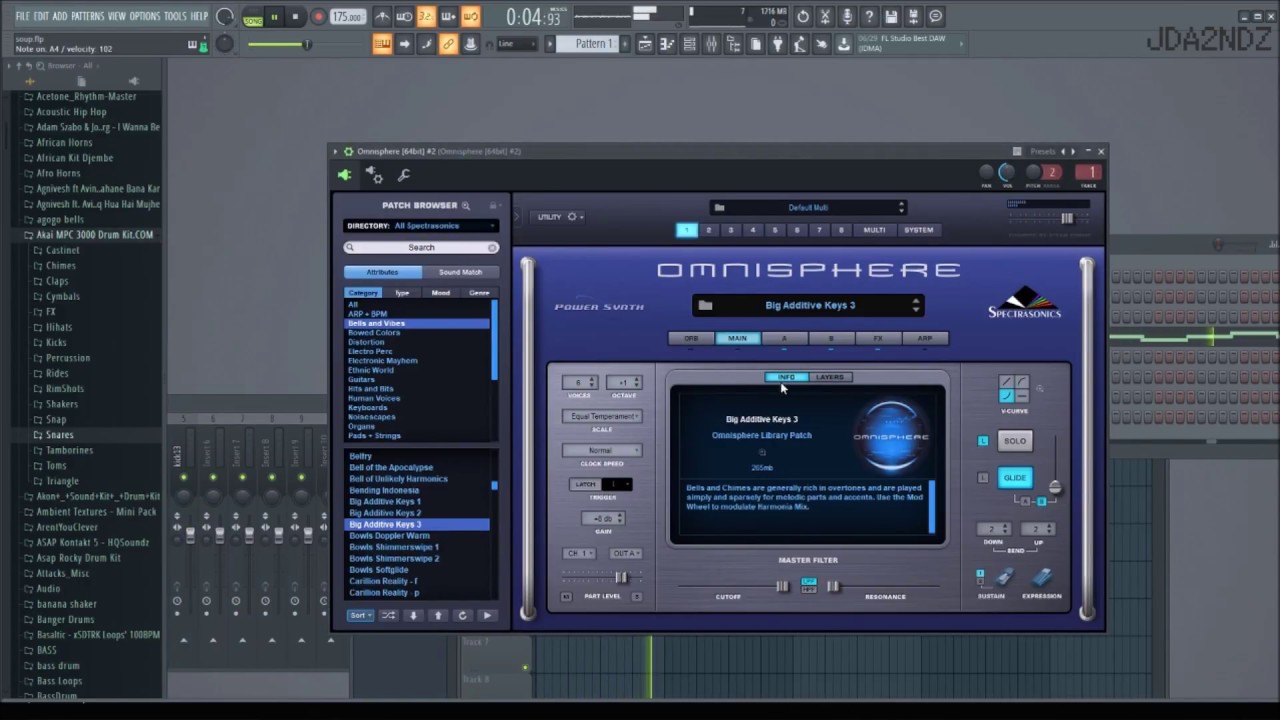The image size is (1280, 720).
Task: Pause playback with the pause button
Action: point(275,16)
